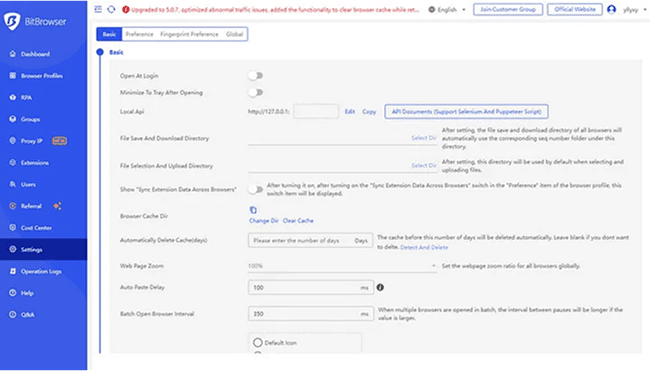Select the Default Icon radio button

258,343
